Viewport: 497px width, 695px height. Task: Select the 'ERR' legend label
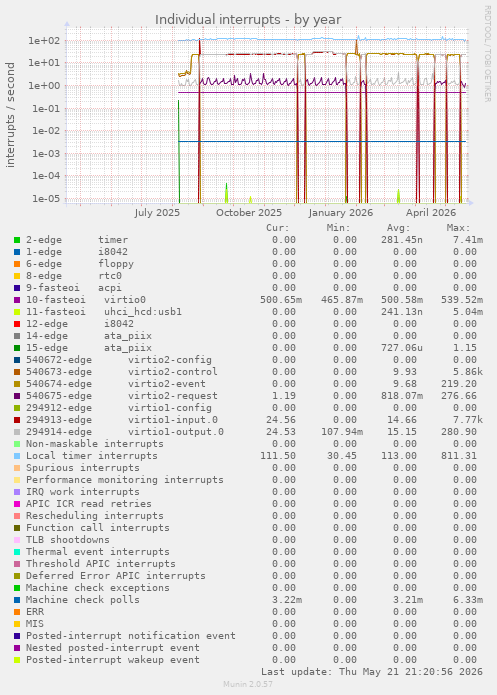35,612
